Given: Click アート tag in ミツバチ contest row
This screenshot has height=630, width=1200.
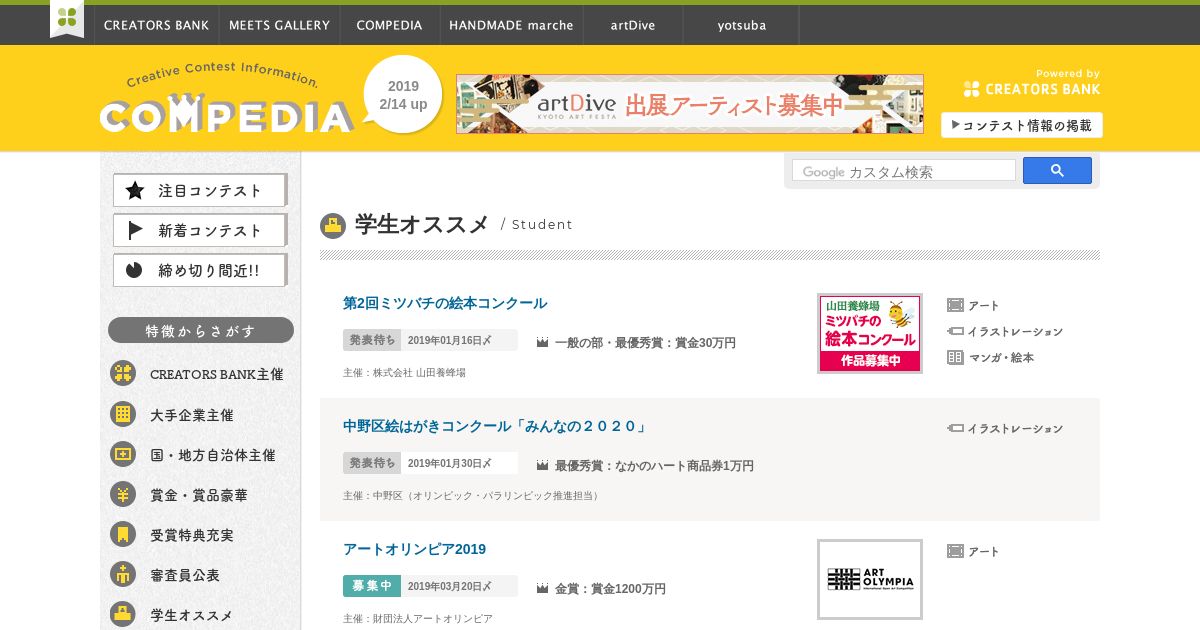Looking at the screenshot, I should [x=973, y=305].
